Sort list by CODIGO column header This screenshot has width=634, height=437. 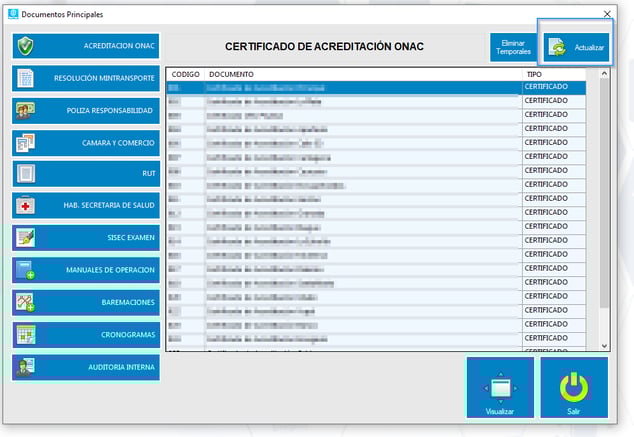(x=186, y=75)
